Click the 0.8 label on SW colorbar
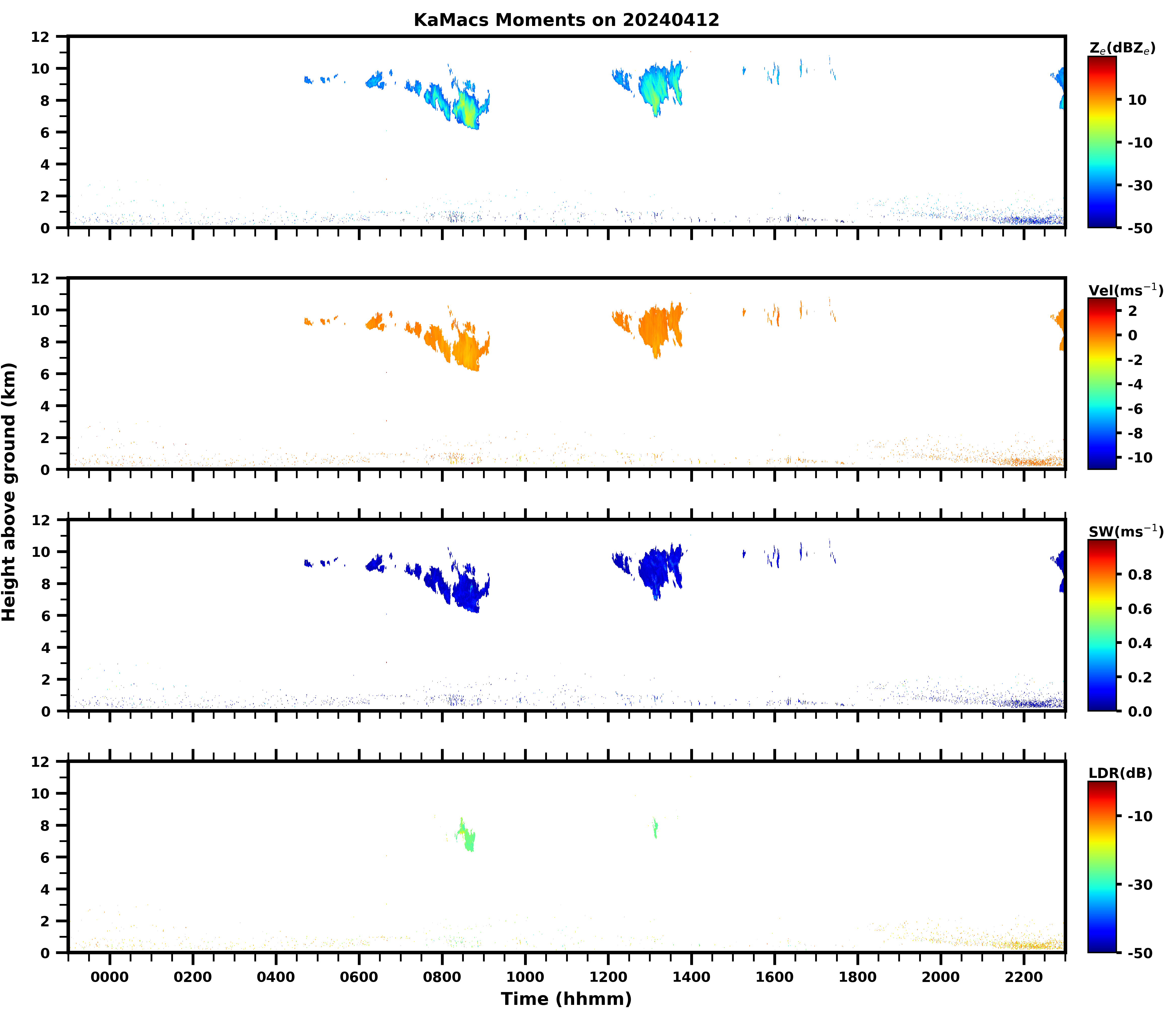Viewport: 1176px width, 1021px height. (x=1139, y=574)
